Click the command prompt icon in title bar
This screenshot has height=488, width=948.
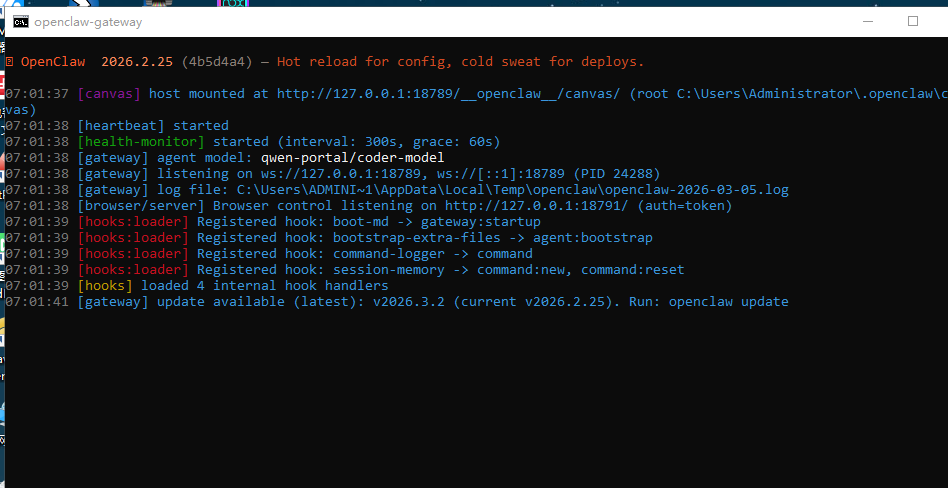coord(20,21)
